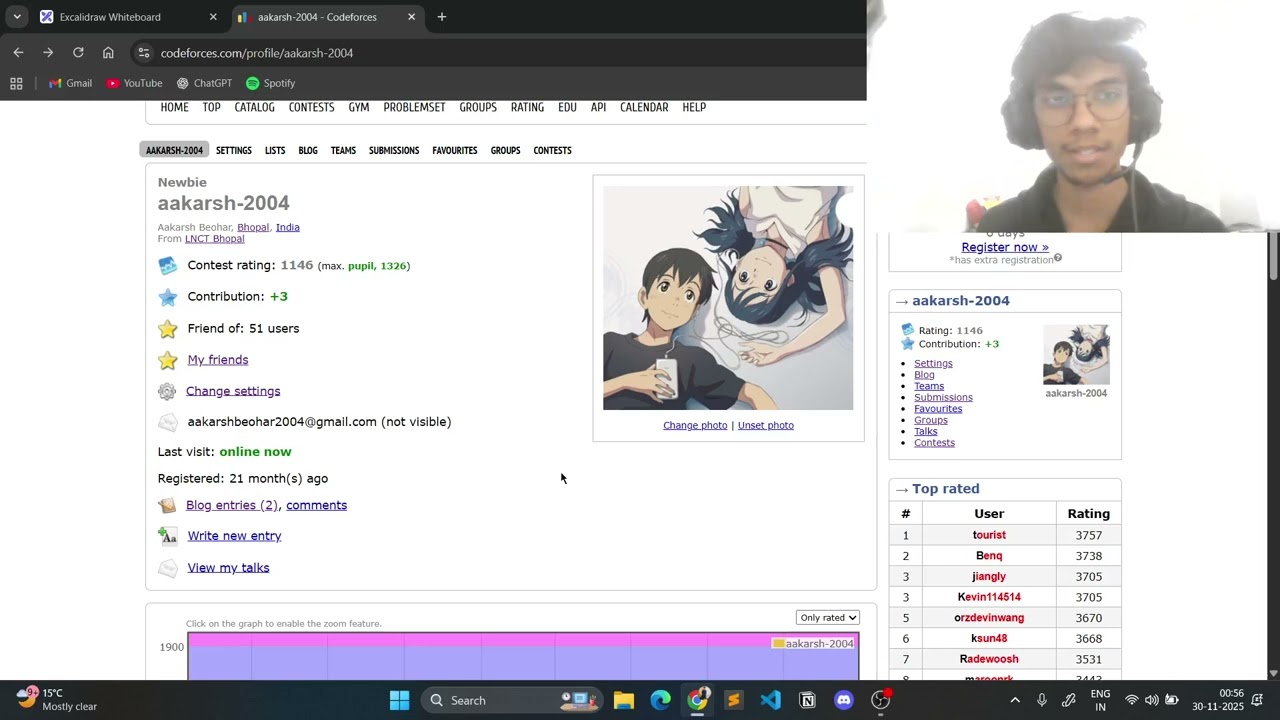Open the Spotify bookmark
The width and height of the screenshot is (1280, 720).
tap(270, 83)
